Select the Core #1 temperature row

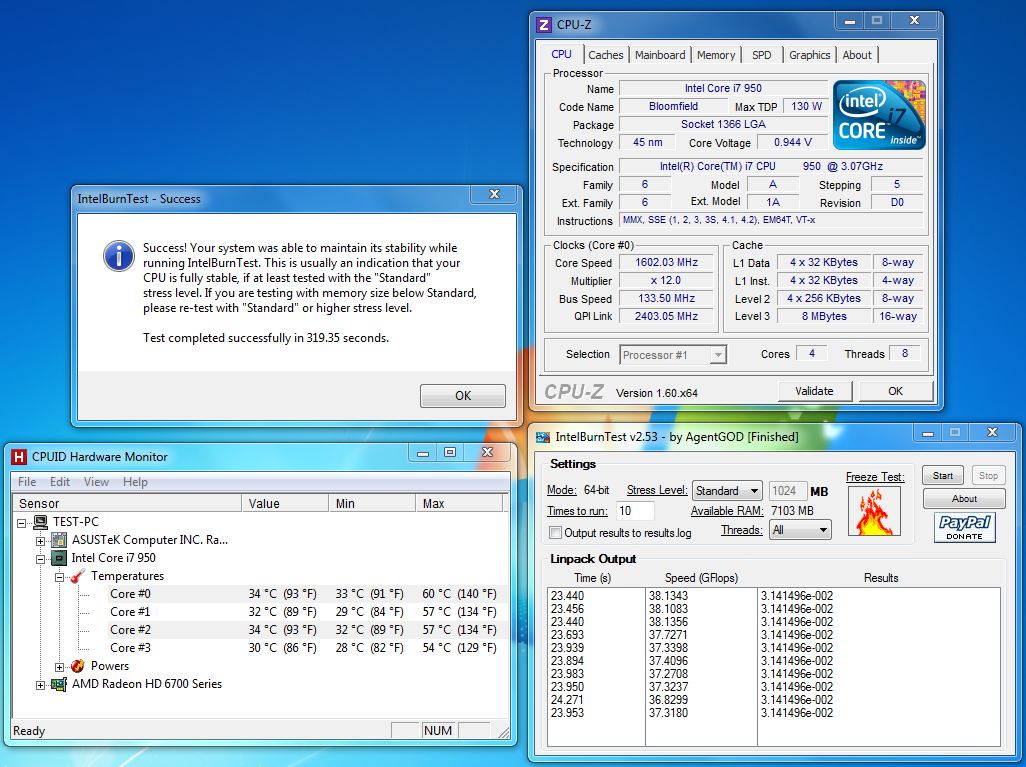click(306, 612)
